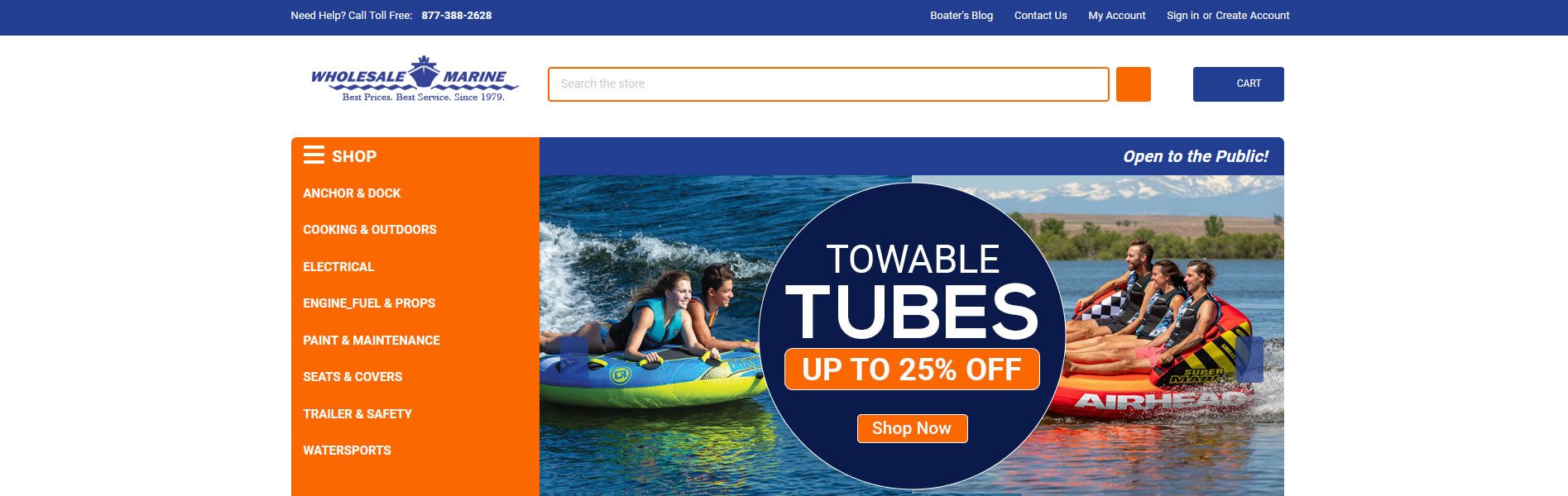Click into the store search field

(828, 84)
